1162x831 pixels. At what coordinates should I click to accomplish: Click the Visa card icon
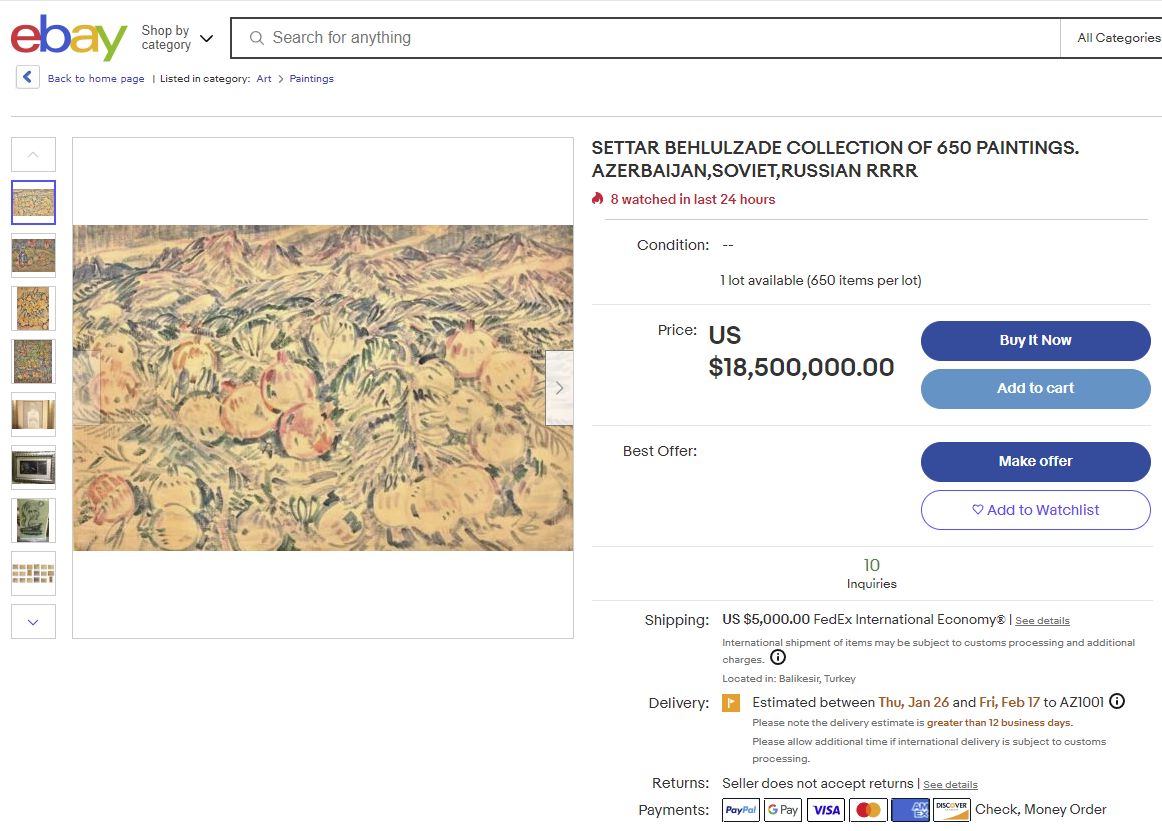[826, 810]
